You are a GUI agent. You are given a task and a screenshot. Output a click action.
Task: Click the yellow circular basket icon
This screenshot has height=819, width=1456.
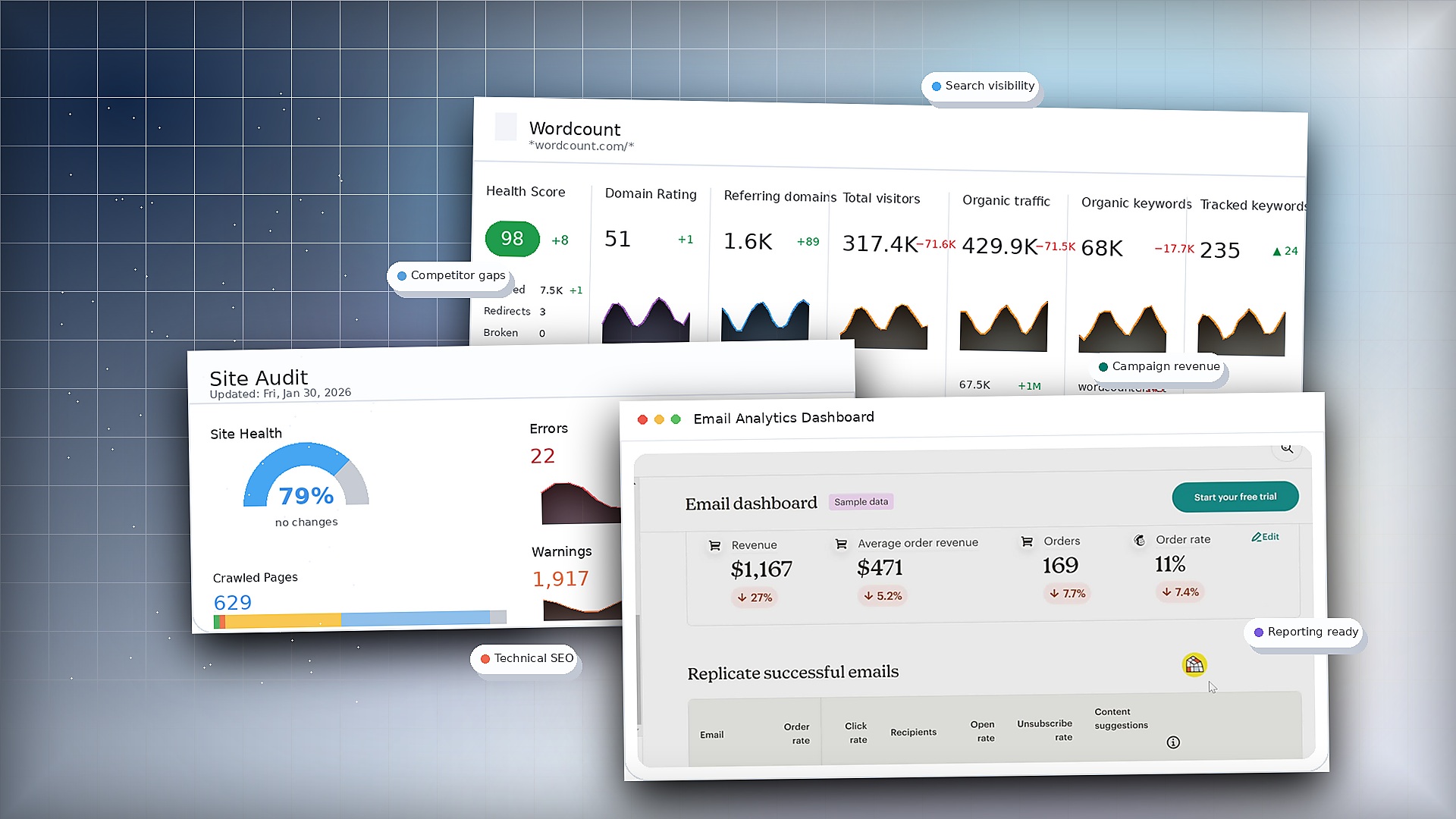(x=1194, y=665)
